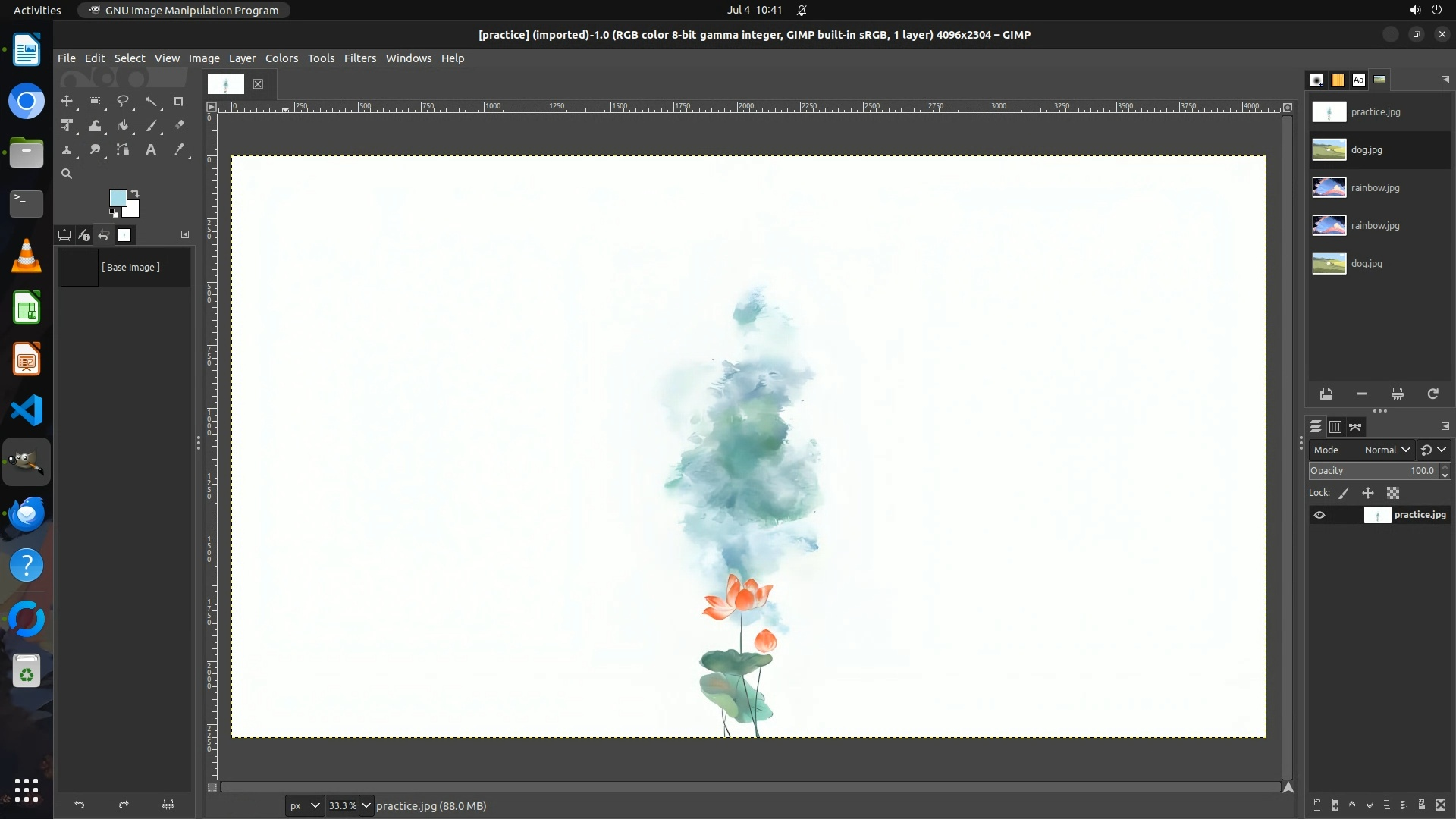Image resolution: width=1456 pixels, height=819 pixels.
Task: Click the light blue foreground color swatch
Action: pyautogui.click(x=118, y=198)
